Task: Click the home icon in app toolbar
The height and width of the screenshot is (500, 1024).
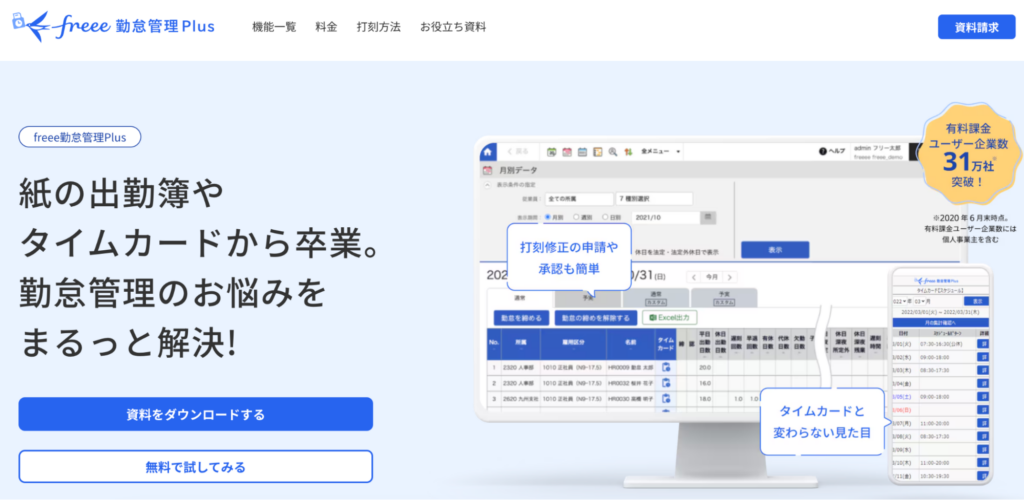Action: pyautogui.click(x=488, y=151)
